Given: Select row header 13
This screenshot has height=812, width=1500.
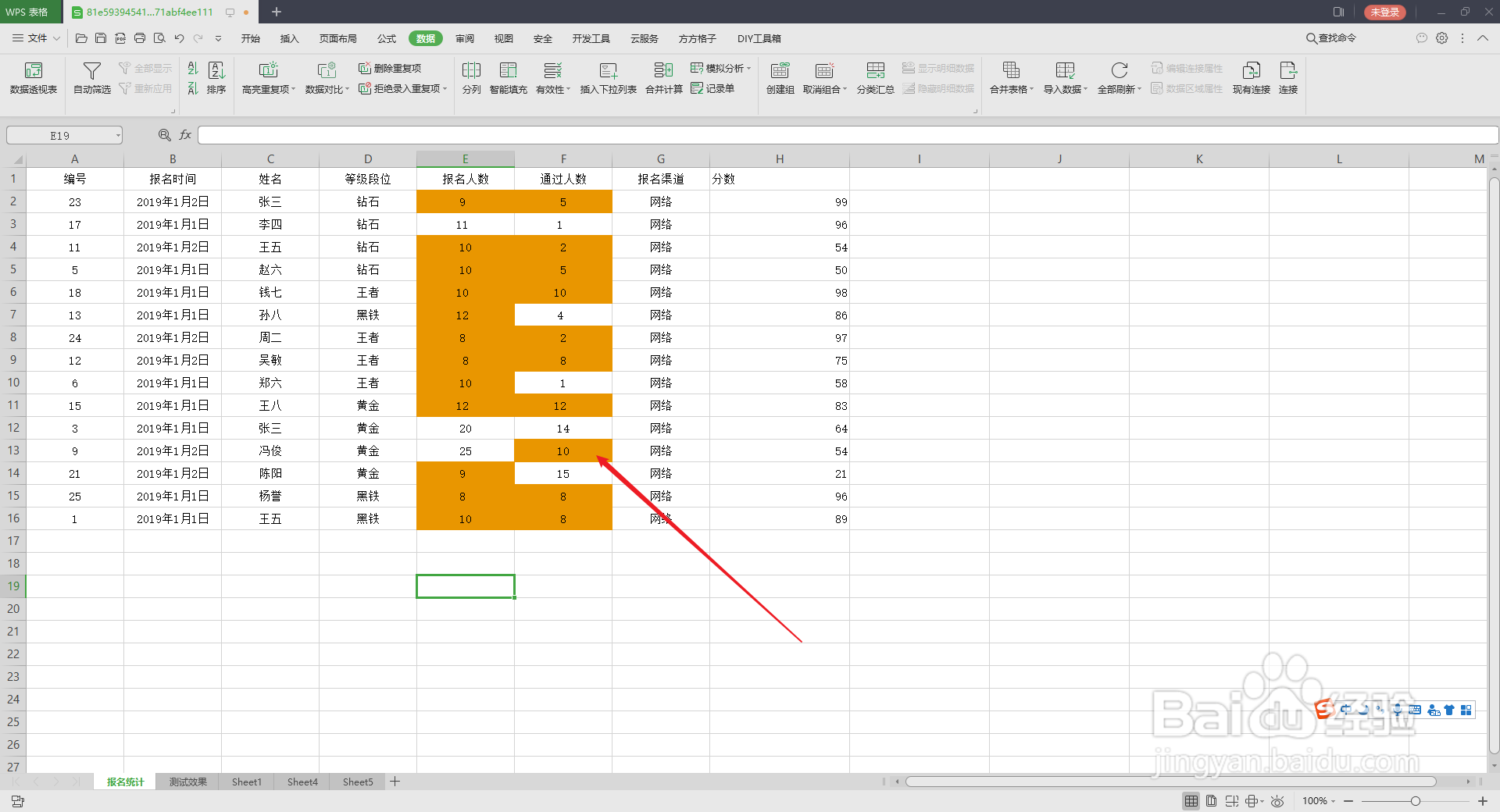Looking at the screenshot, I should pyautogui.click(x=13, y=451).
